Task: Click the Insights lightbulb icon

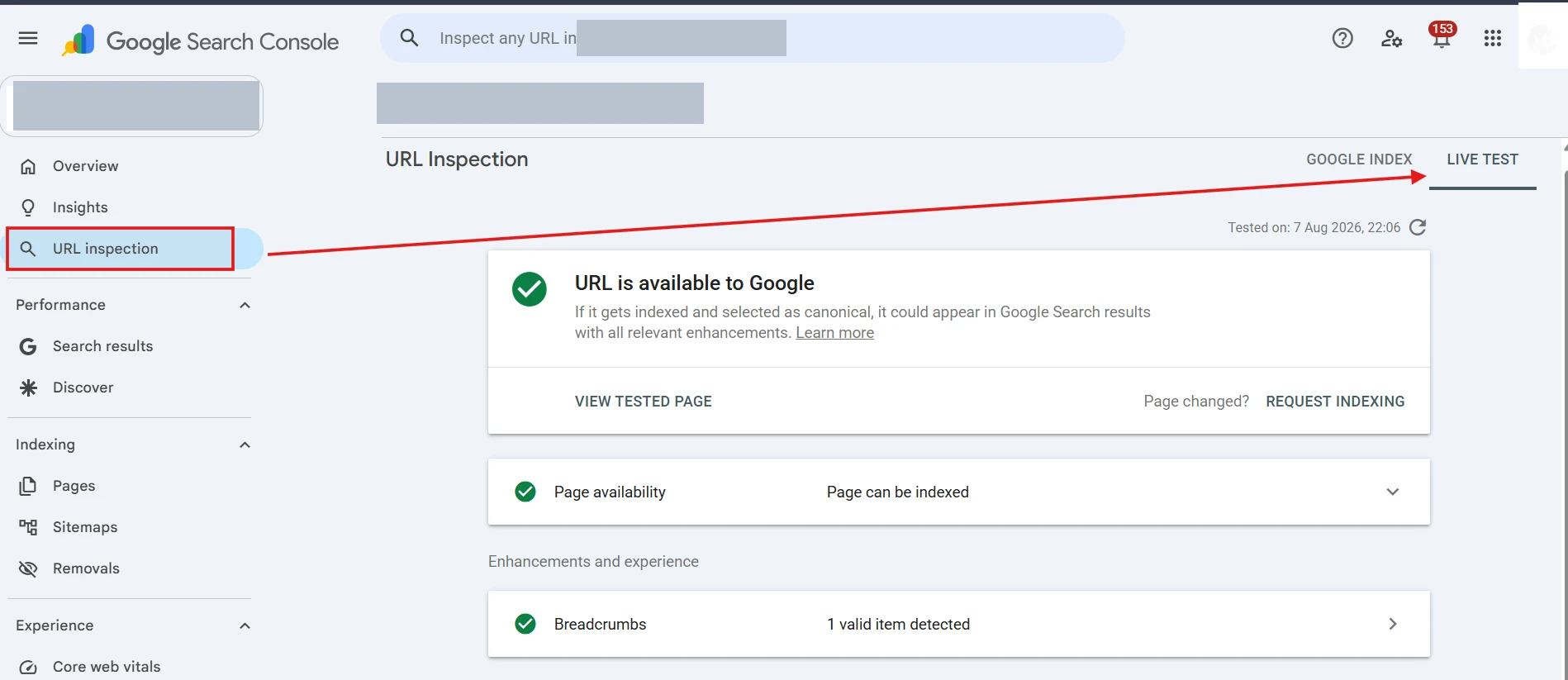Action: (x=28, y=207)
